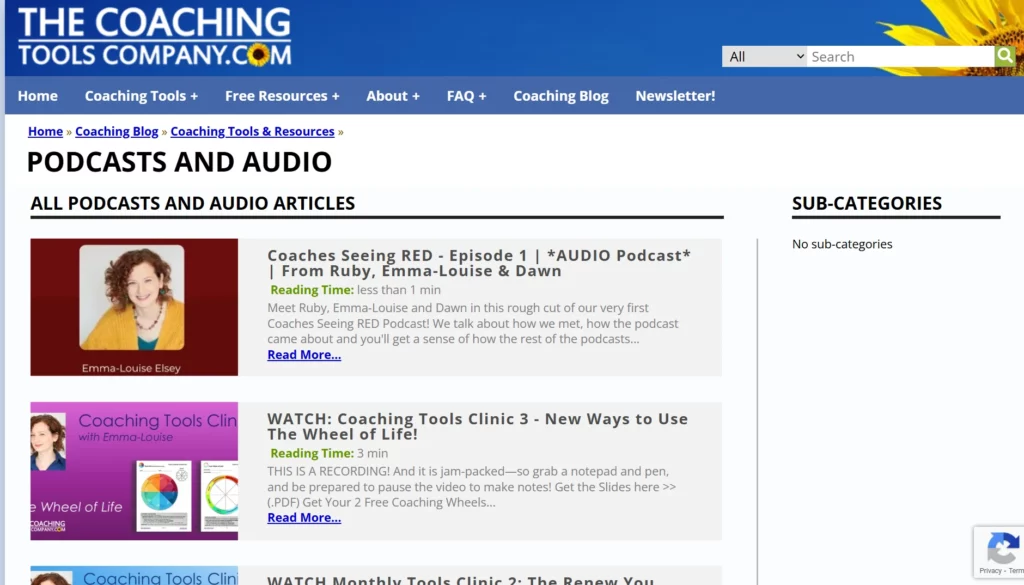Click Home in the breadcrumb trail

point(45,131)
